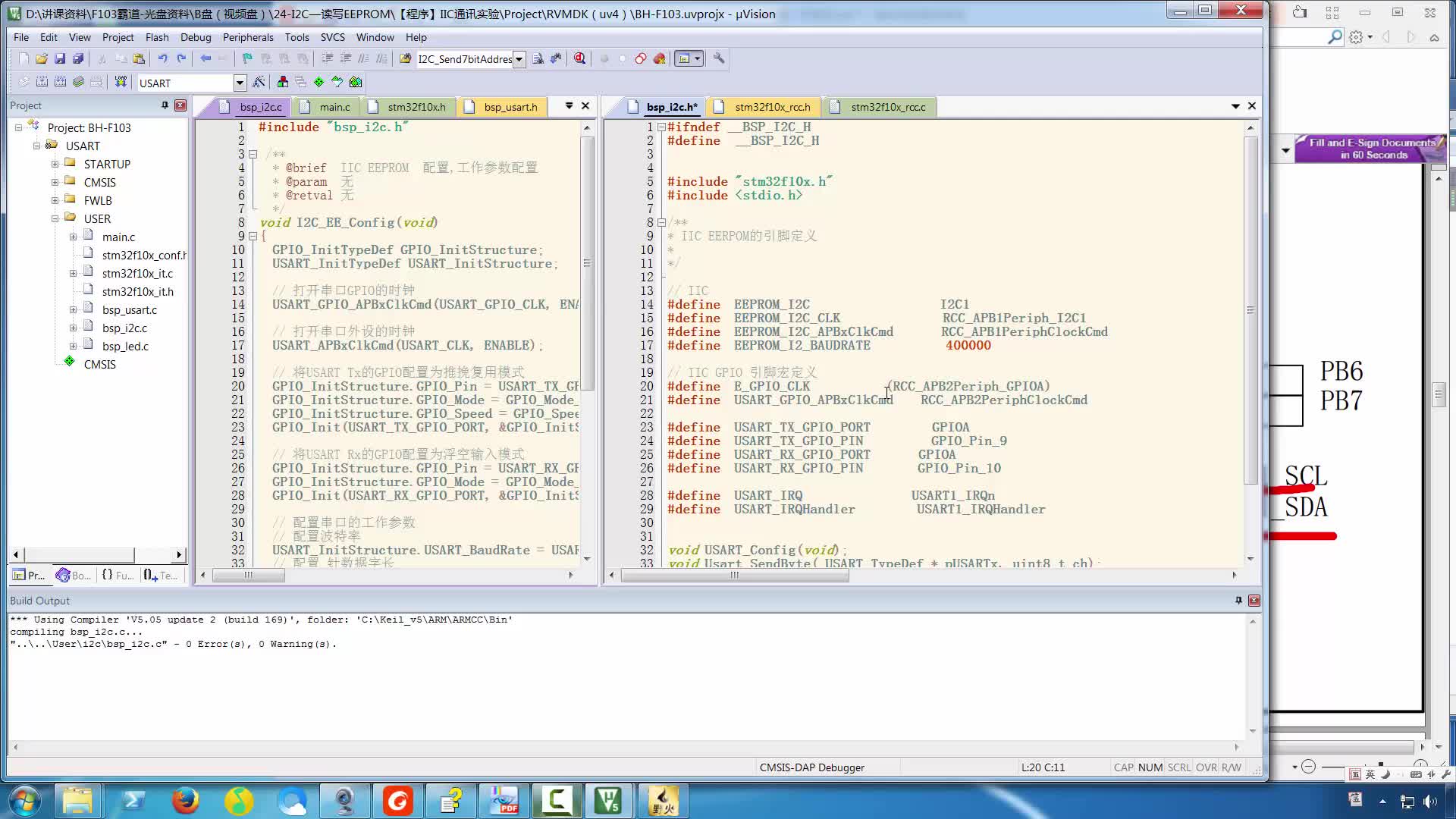Open the window layout dropdown arrow
The width and height of the screenshot is (1456, 819).
pos(697,58)
